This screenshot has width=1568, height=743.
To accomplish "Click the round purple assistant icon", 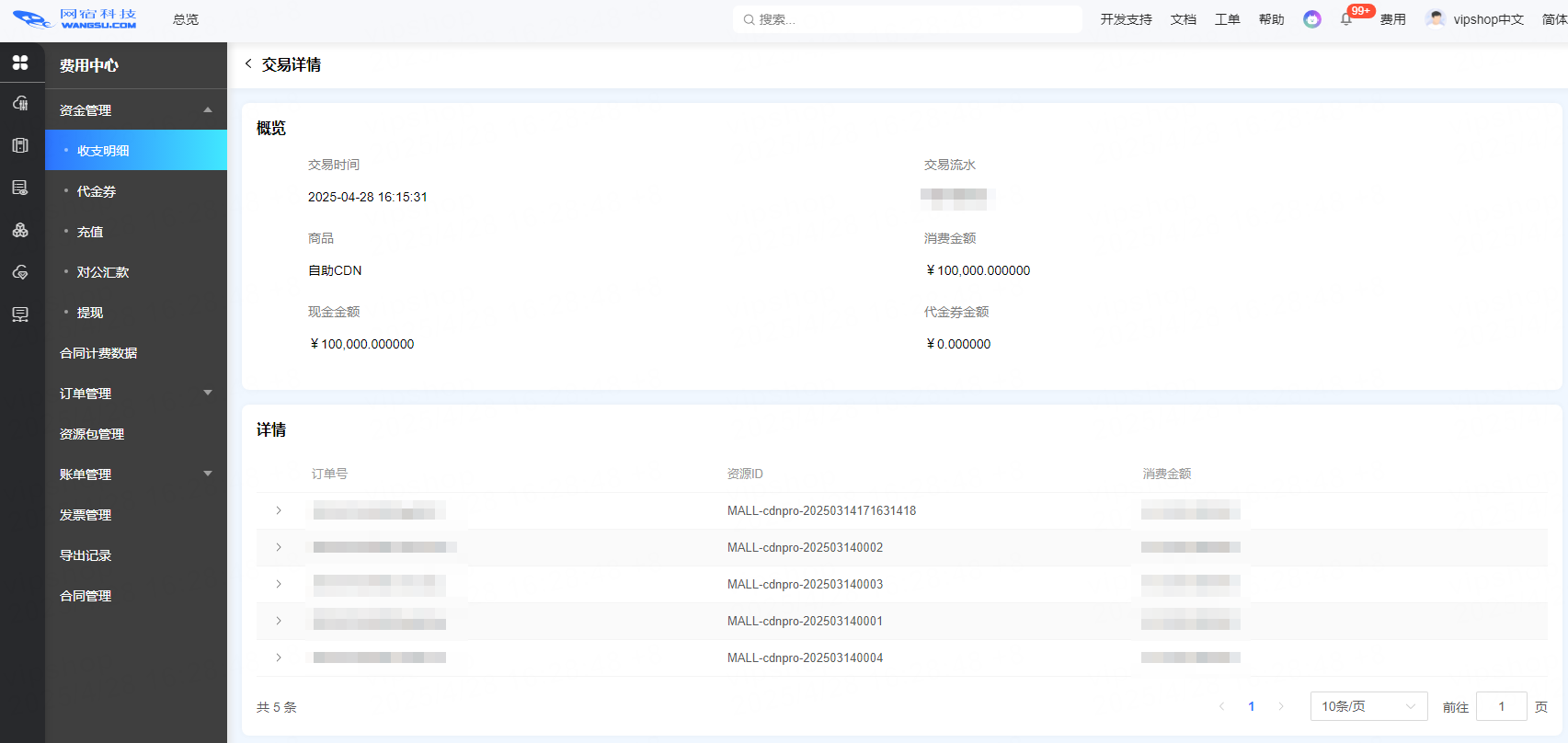I will [1312, 19].
